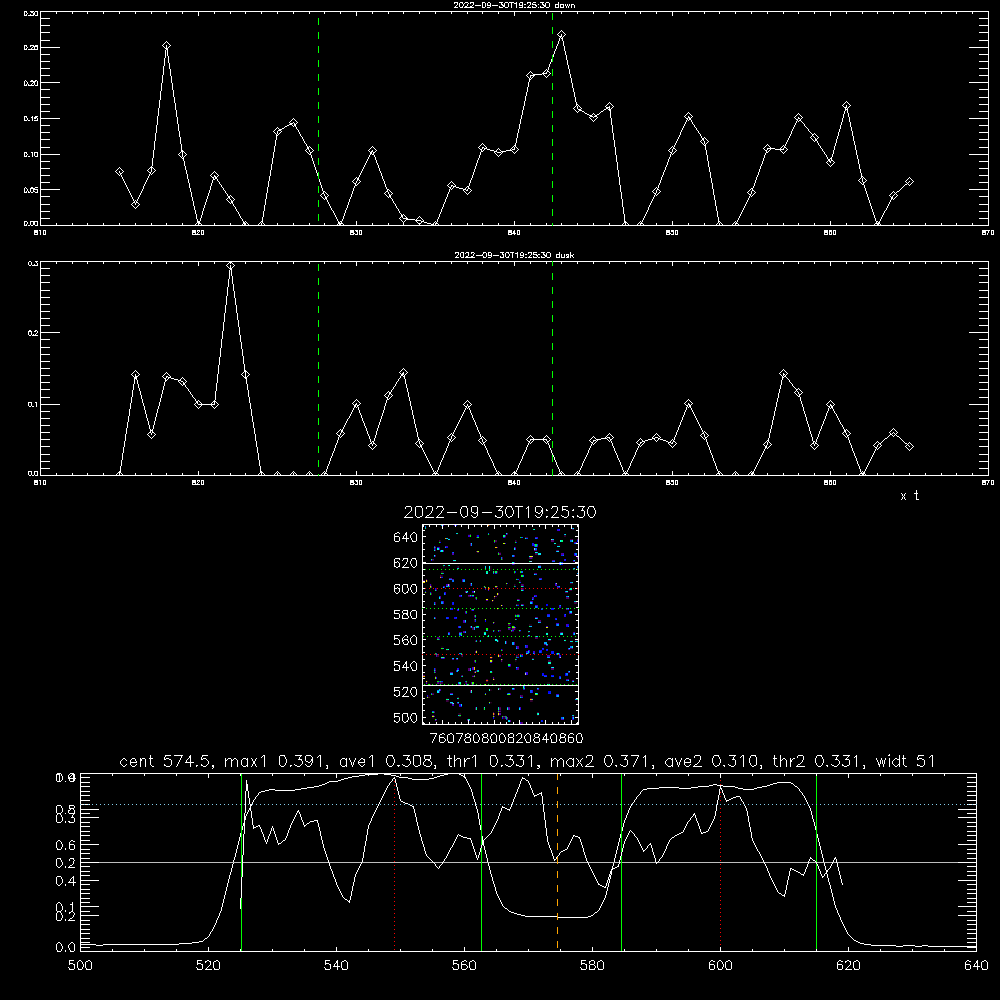Screen dimensions: 1000x1000
Task: Click the lower white line in the image panel
Action: click(x=500, y=685)
